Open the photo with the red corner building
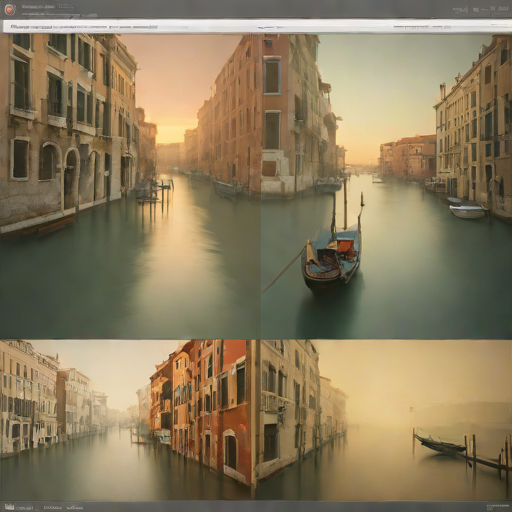512x512 pixels. 128,420
